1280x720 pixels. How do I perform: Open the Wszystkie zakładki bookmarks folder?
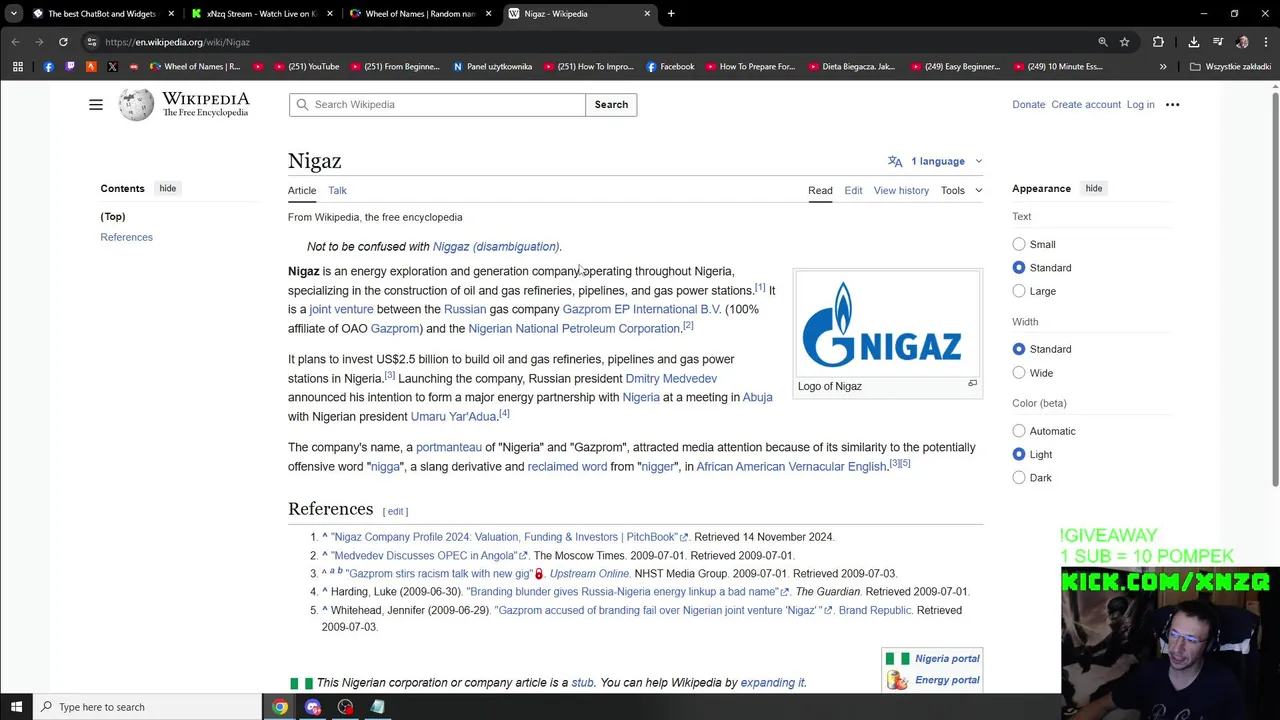[1231, 67]
